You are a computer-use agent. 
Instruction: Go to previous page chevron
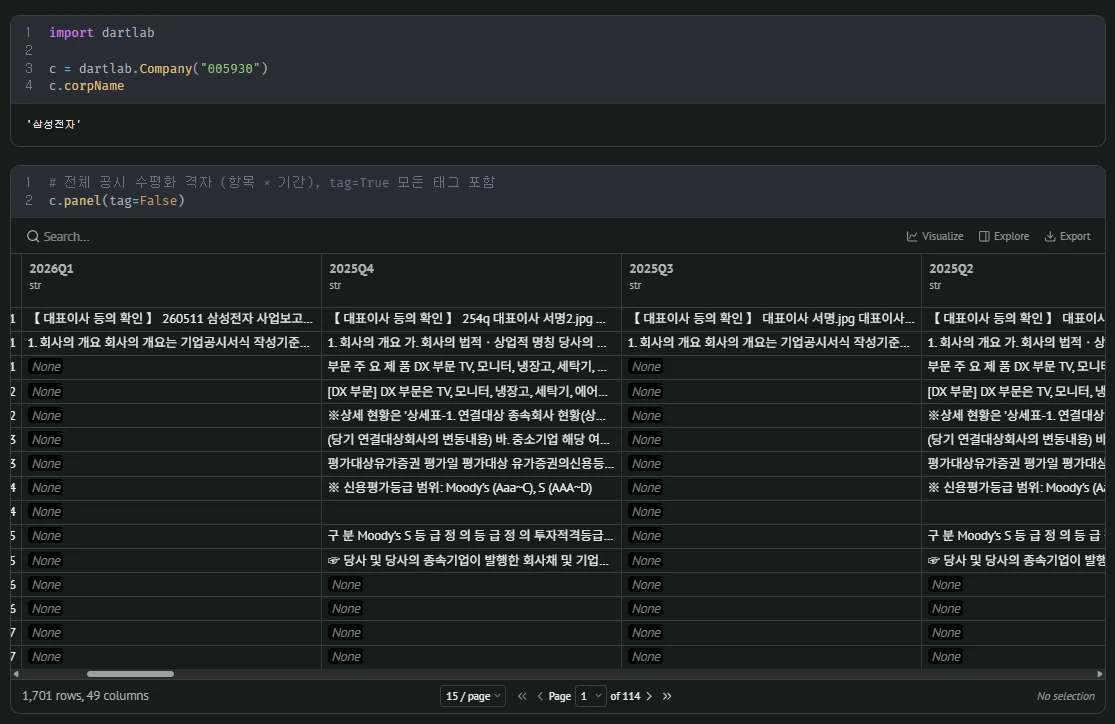pyautogui.click(x=540, y=696)
